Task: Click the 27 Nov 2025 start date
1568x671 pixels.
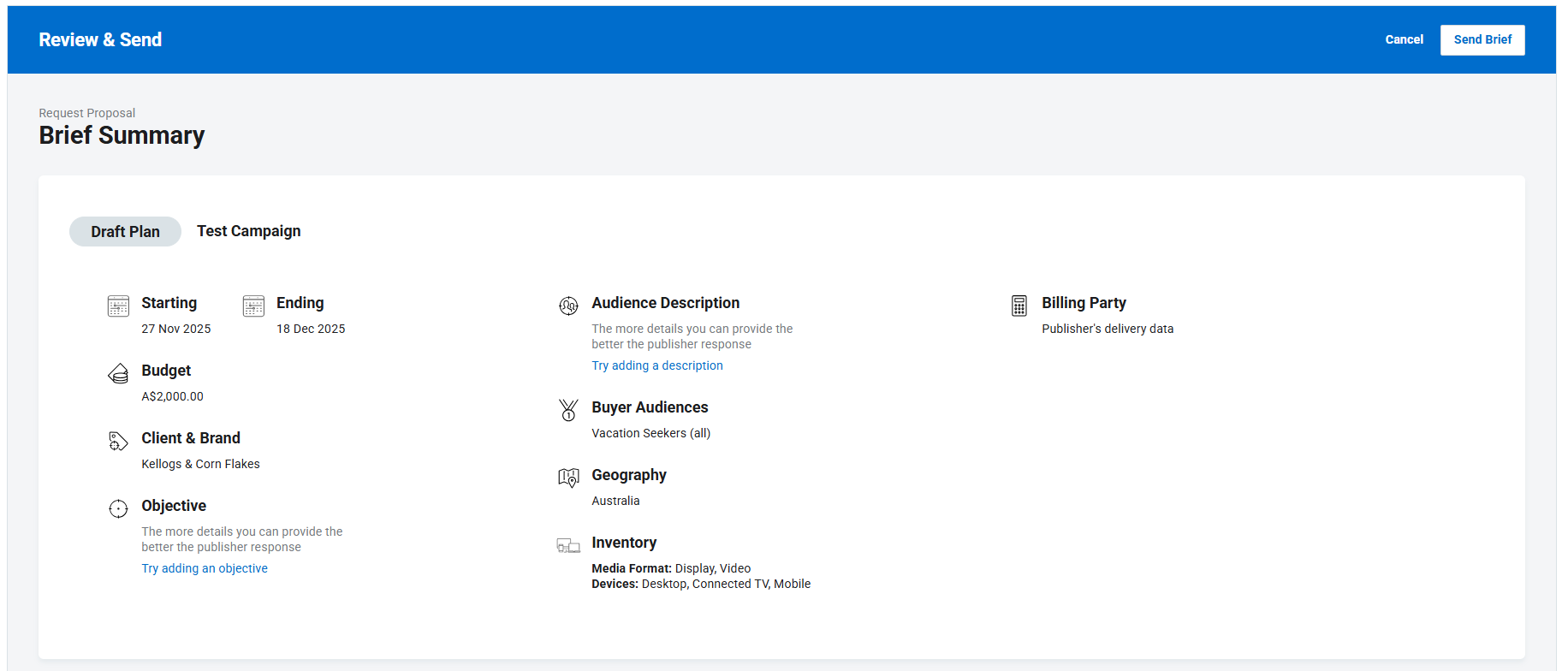Action: point(175,329)
